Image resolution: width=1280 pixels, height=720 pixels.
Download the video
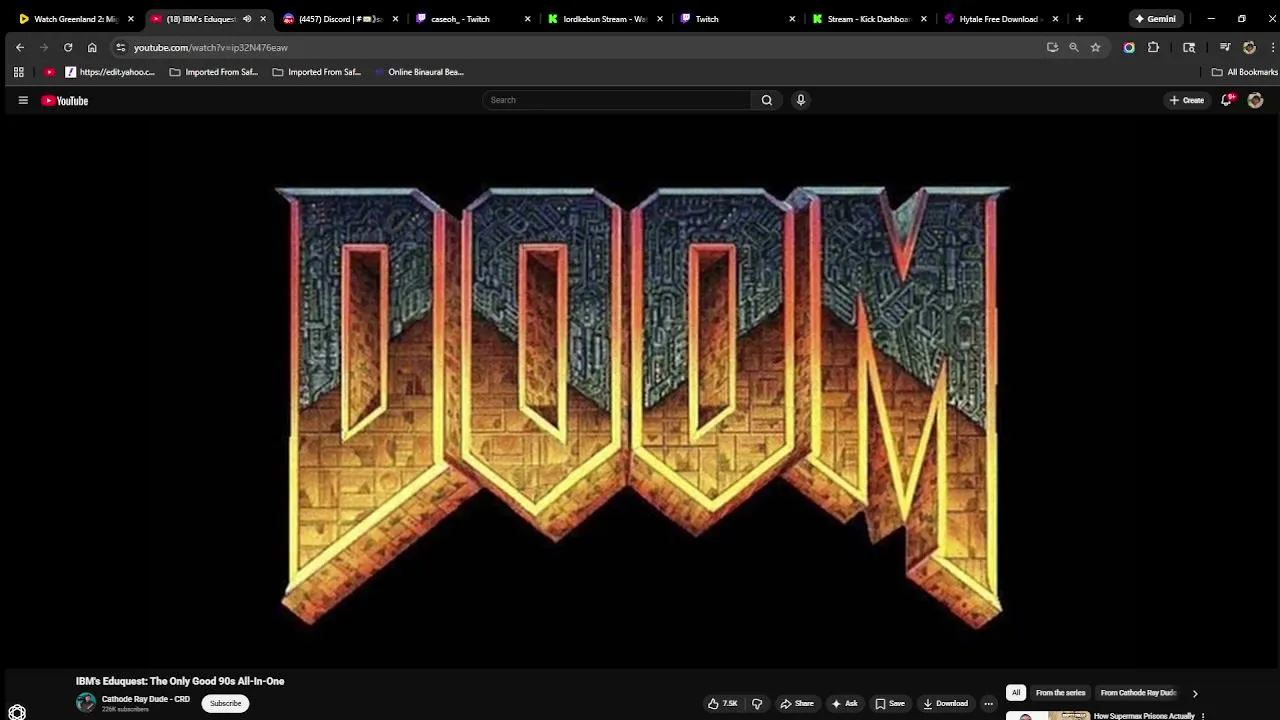[945, 703]
